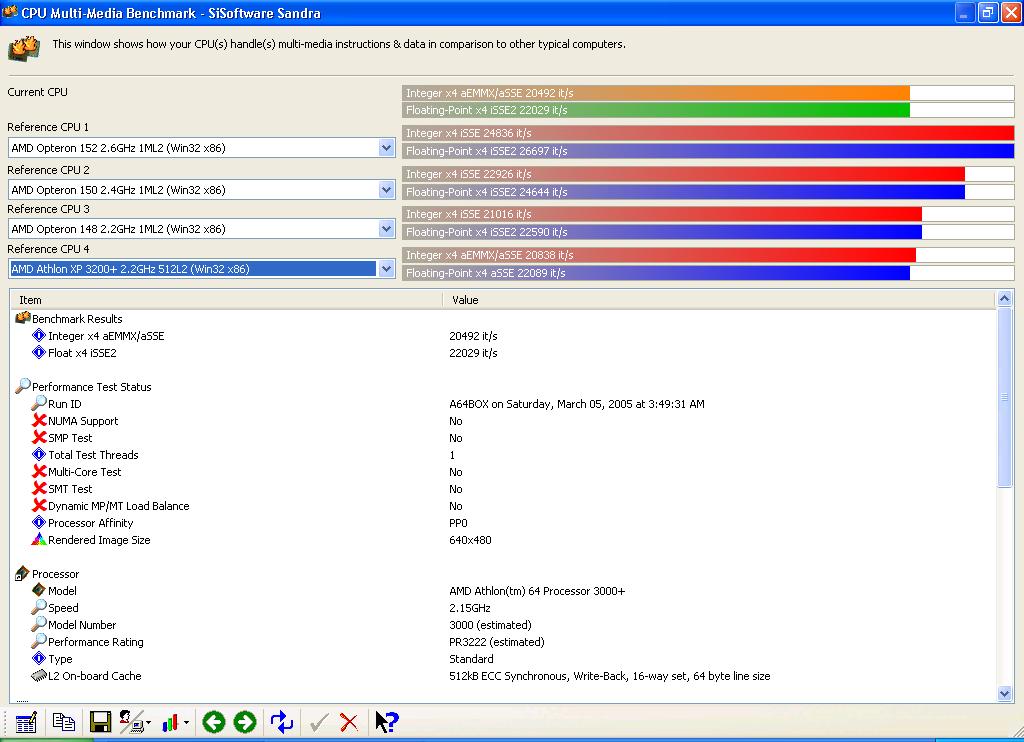Screen dimensions: 1024x742
Task: Click the info icon for Processor Affinity
Action: pos(39,523)
